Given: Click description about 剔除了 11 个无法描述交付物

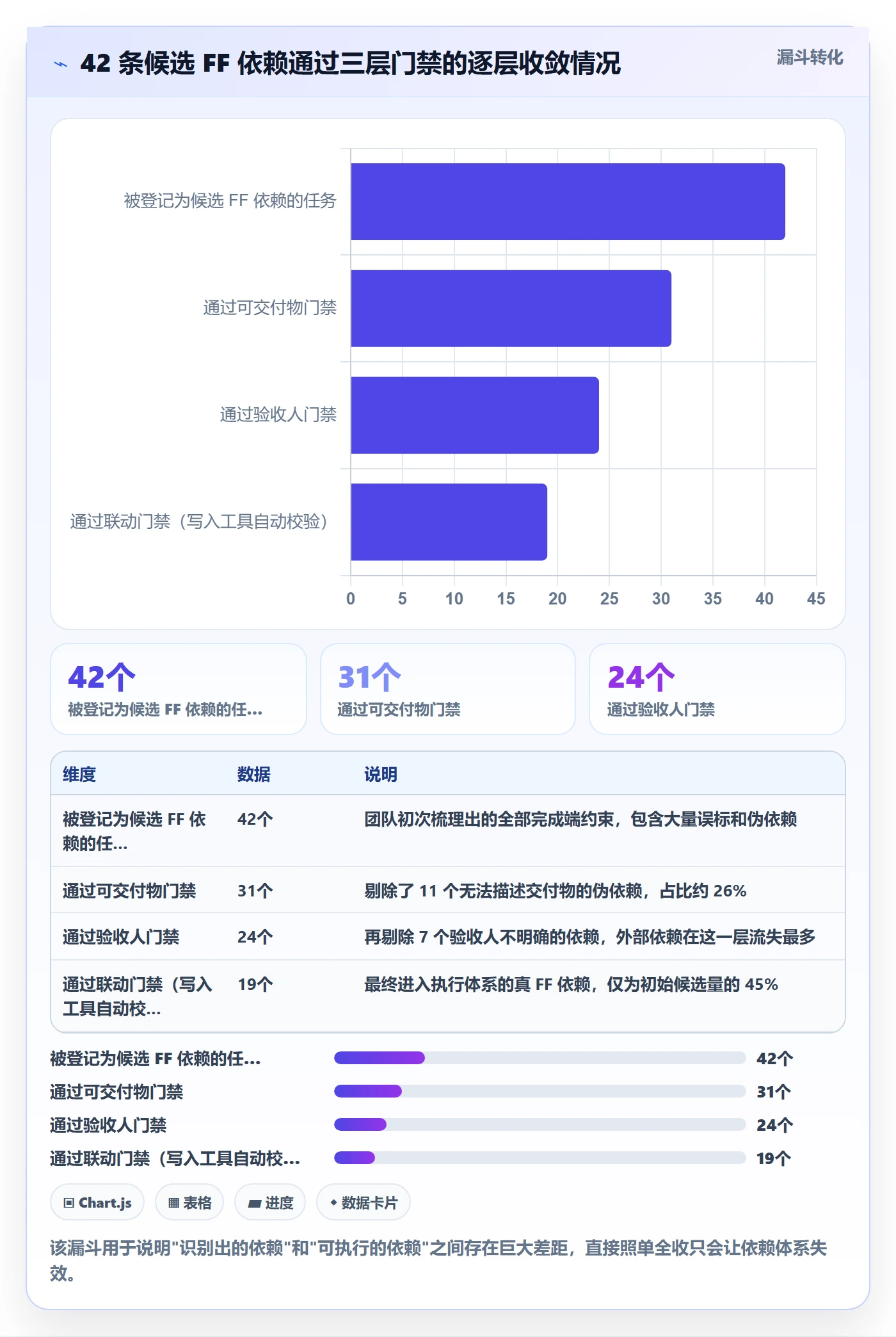Looking at the screenshot, I should 556,891.
